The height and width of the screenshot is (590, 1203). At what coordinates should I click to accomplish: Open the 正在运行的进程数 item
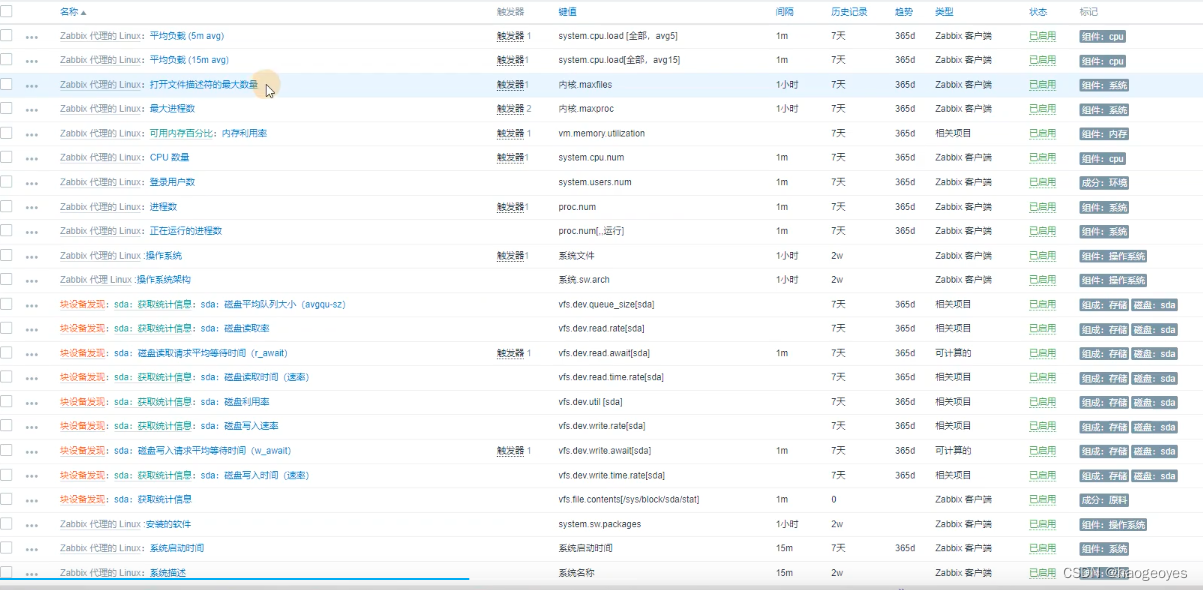click(x=186, y=231)
